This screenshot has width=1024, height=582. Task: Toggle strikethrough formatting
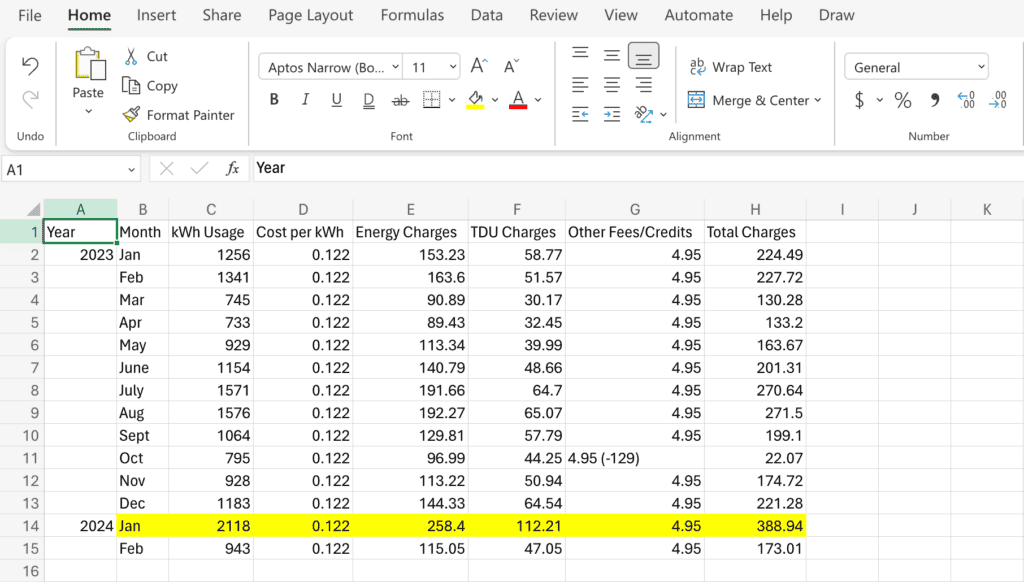click(x=399, y=99)
